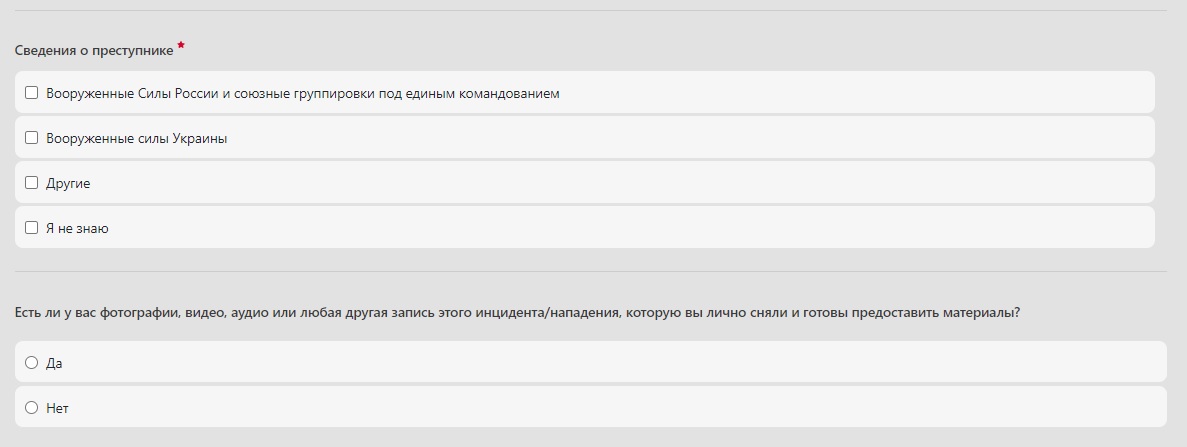
Task: Select the Нет radio button
Action: (31, 408)
